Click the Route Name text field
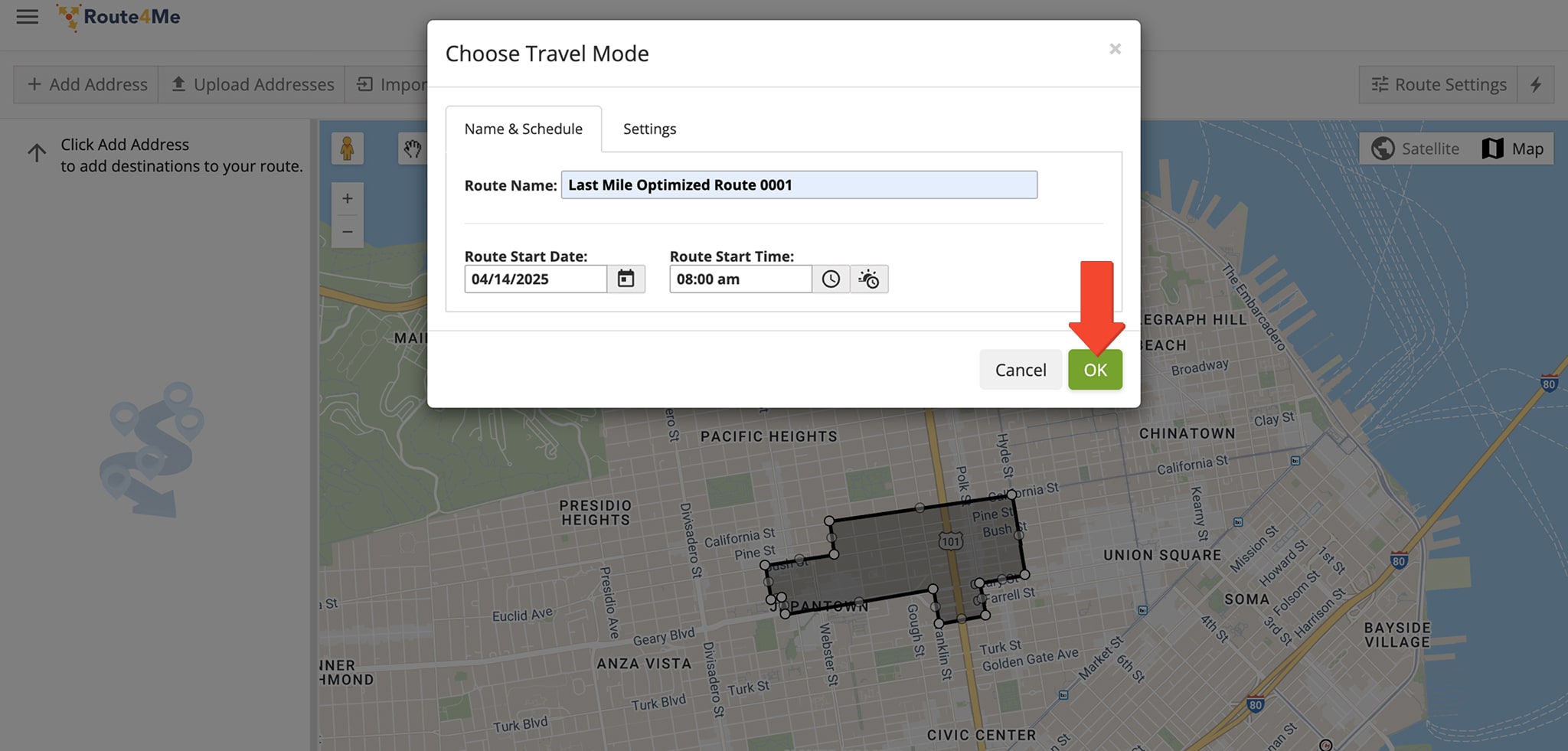 point(799,185)
